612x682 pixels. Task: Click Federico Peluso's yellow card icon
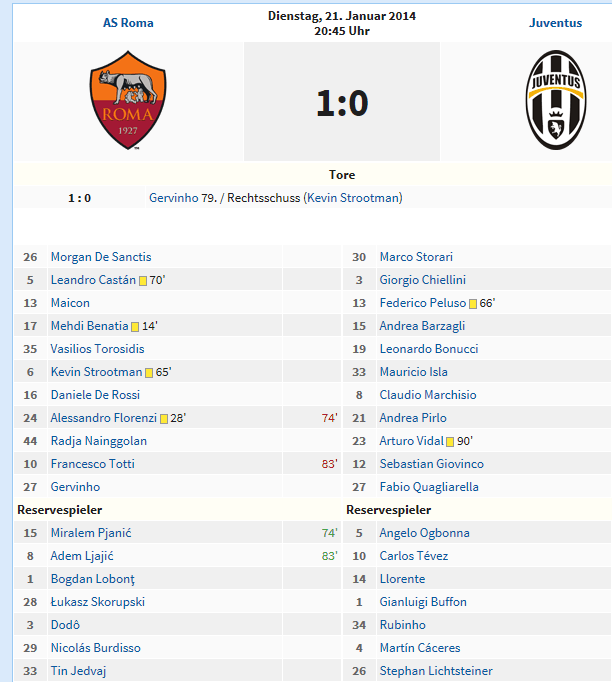click(x=473, y=304)
